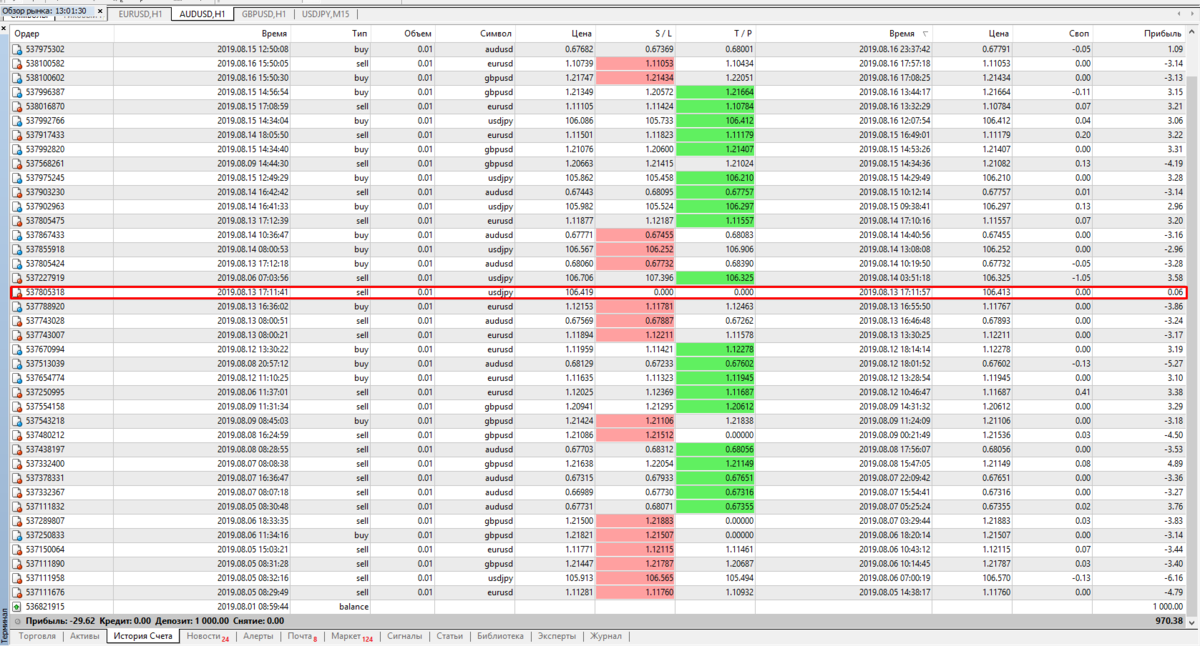Screen dimensions: 1200x646
Task: Open the Алерты tab
Action: click(x=258, y=636)
